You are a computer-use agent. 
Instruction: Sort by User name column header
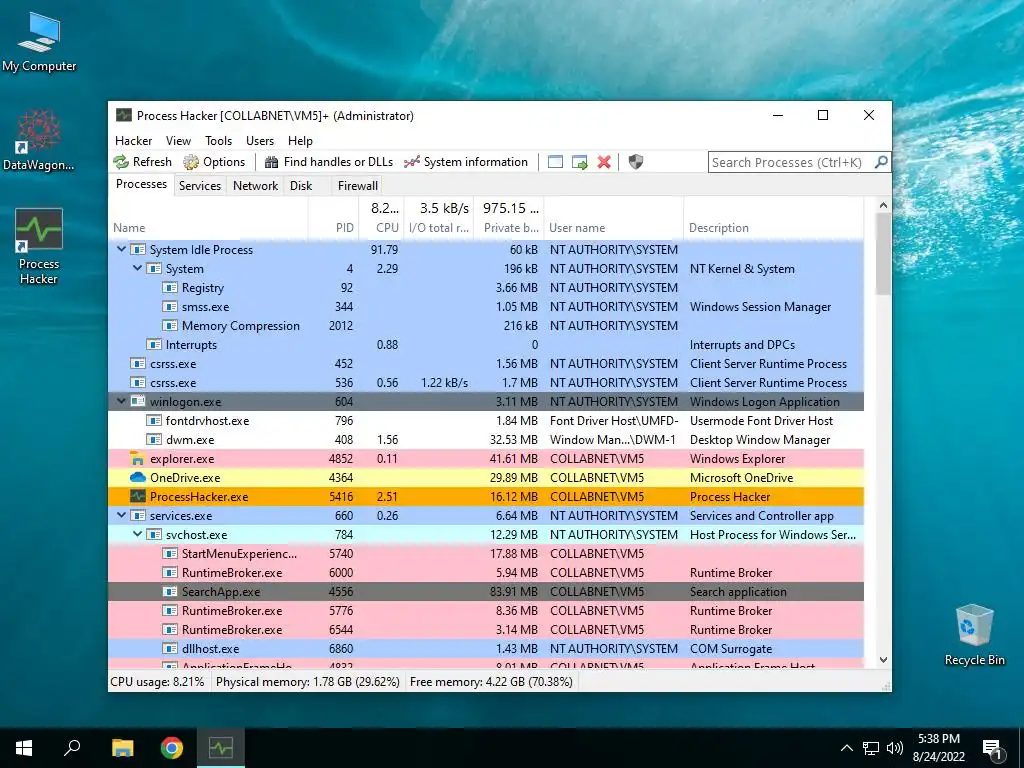[614, 219]
